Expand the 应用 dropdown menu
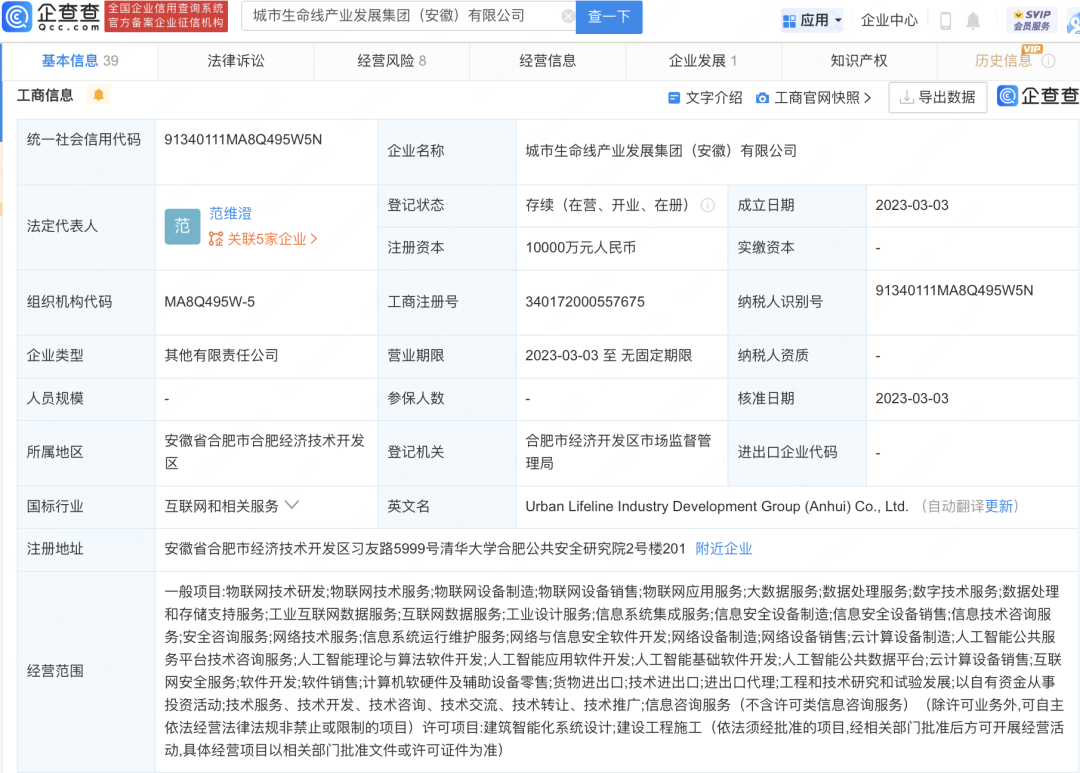 click(812, 20)
